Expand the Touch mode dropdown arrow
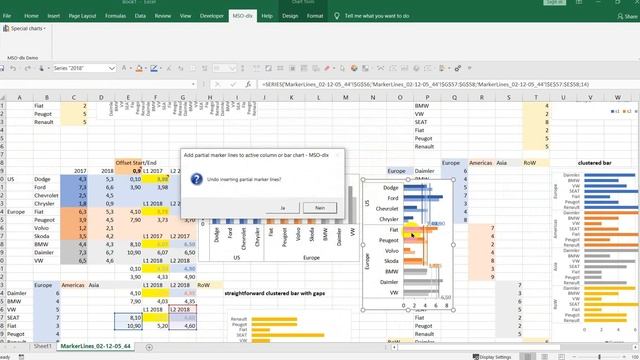The height and width of the screenshot is (360, 640). click(x=48, y=68)
